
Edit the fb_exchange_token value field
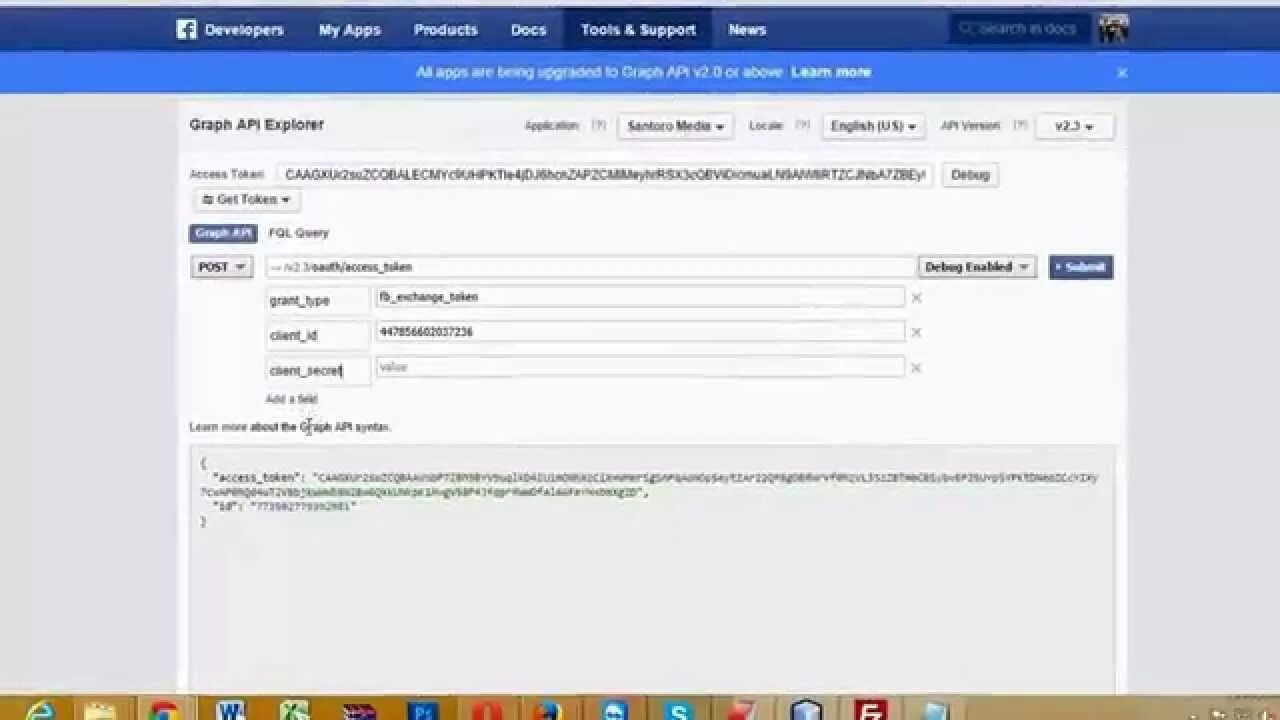[640, 297]
